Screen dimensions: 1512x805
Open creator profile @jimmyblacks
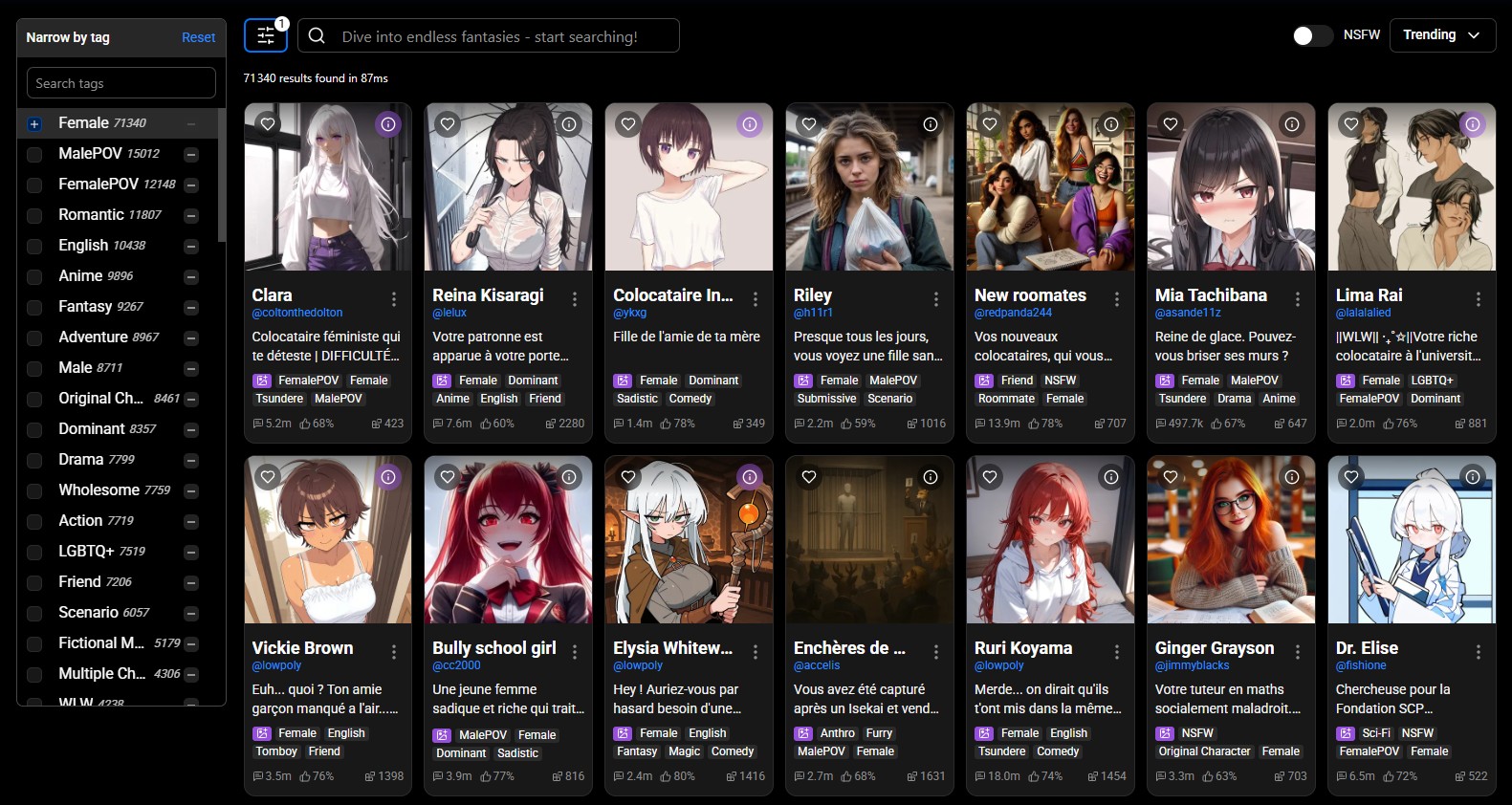tap(1193, 665)
